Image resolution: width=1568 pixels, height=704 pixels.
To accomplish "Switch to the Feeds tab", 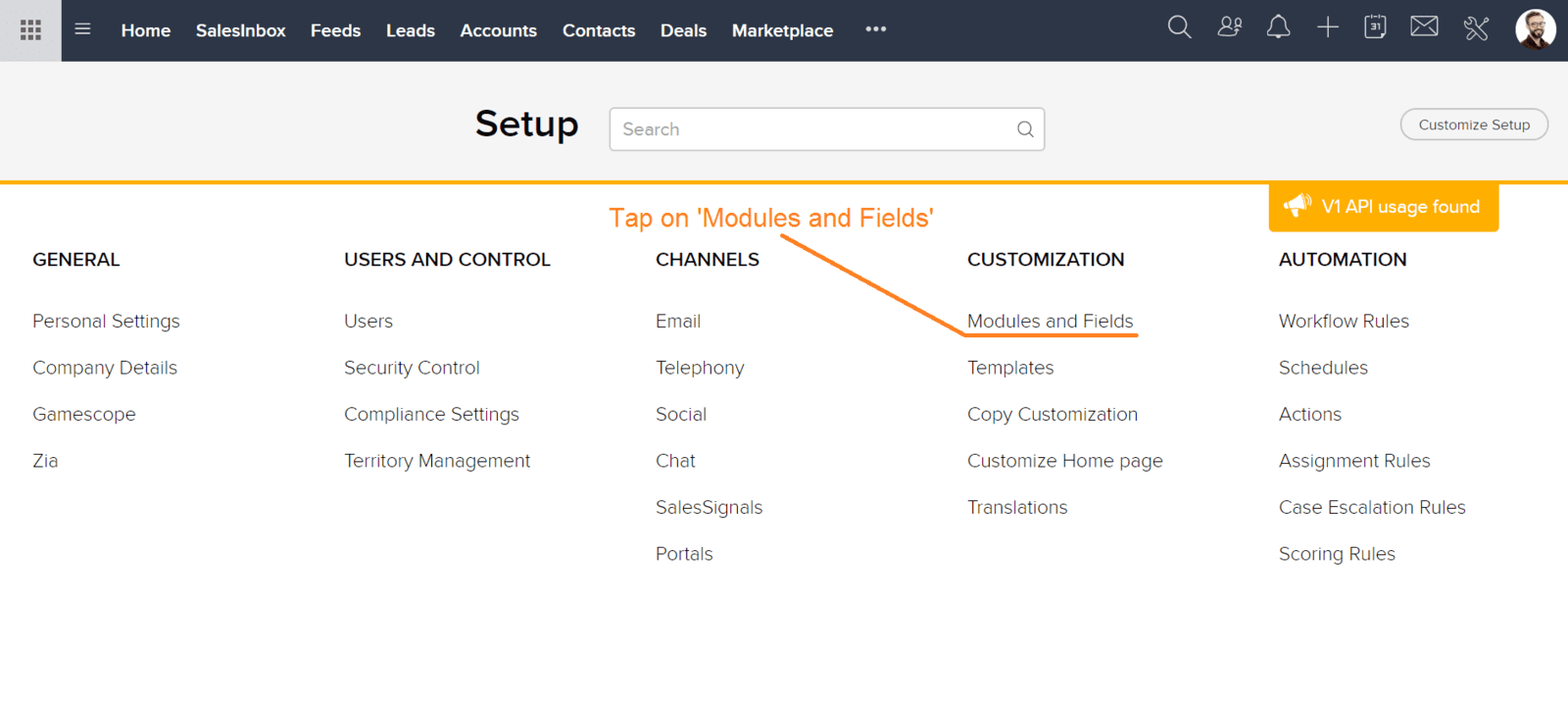I will point(336,30).
